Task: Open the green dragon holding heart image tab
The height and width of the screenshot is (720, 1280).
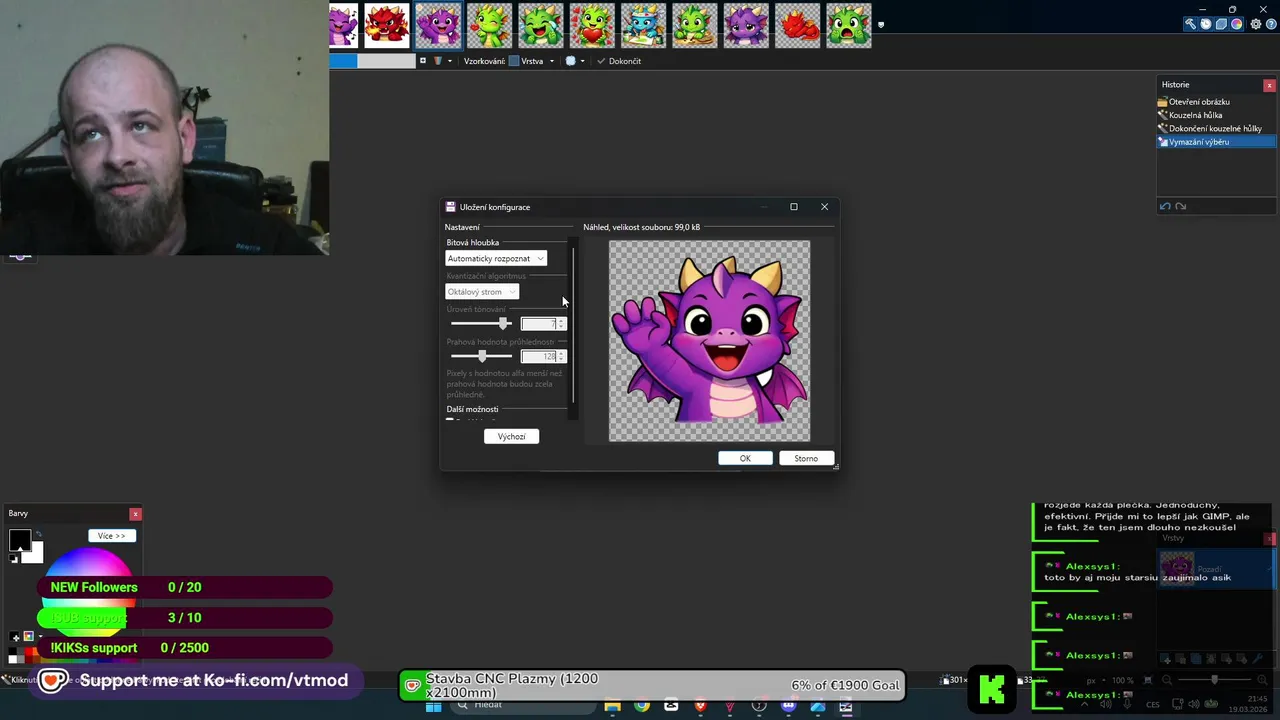Action: click(x=592, y=25)
